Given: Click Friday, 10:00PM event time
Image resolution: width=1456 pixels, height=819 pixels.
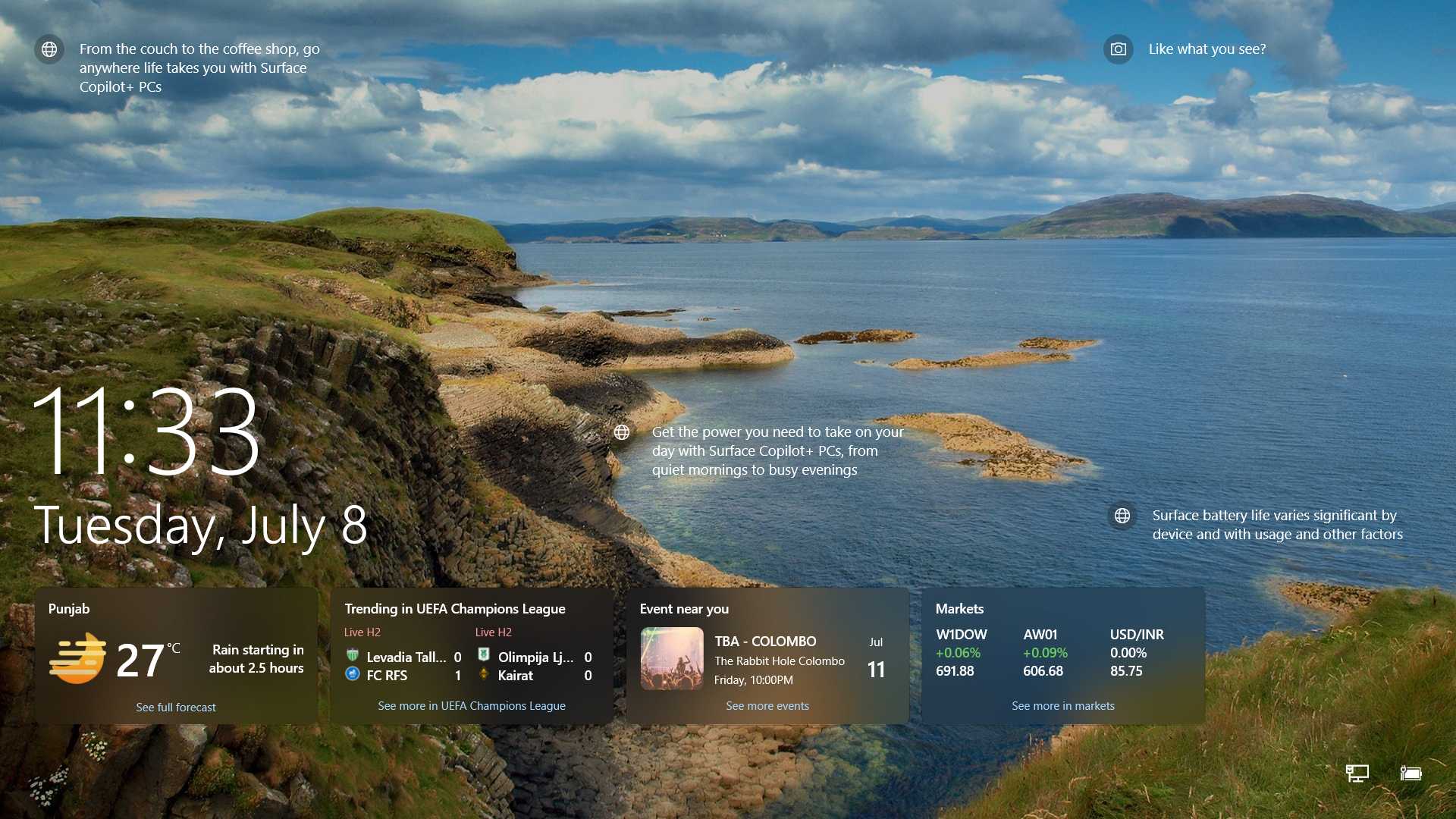Looking at the screenshot, I should (x=753, y=680).
